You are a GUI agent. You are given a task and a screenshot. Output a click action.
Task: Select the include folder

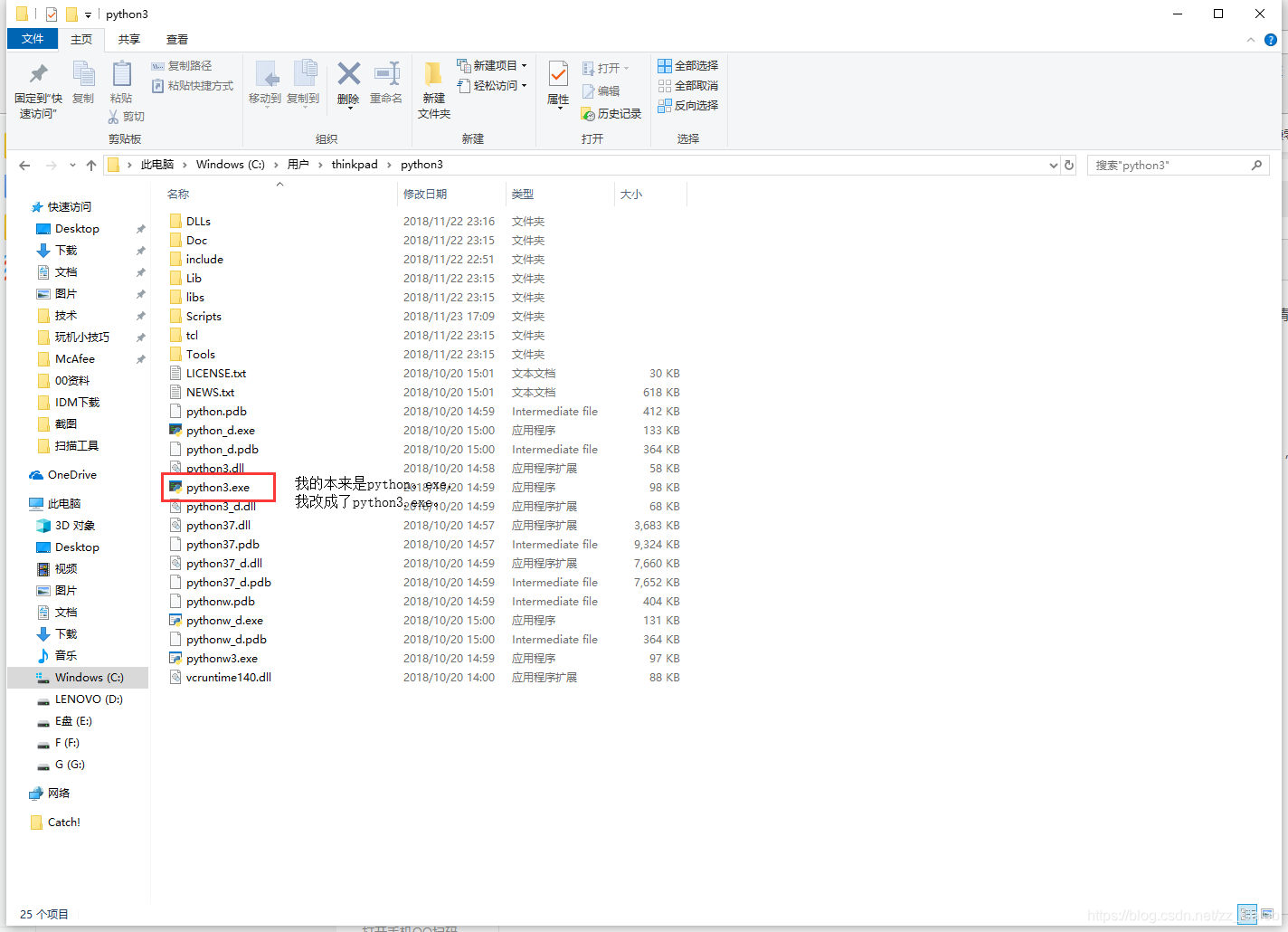tap(204, 260)
